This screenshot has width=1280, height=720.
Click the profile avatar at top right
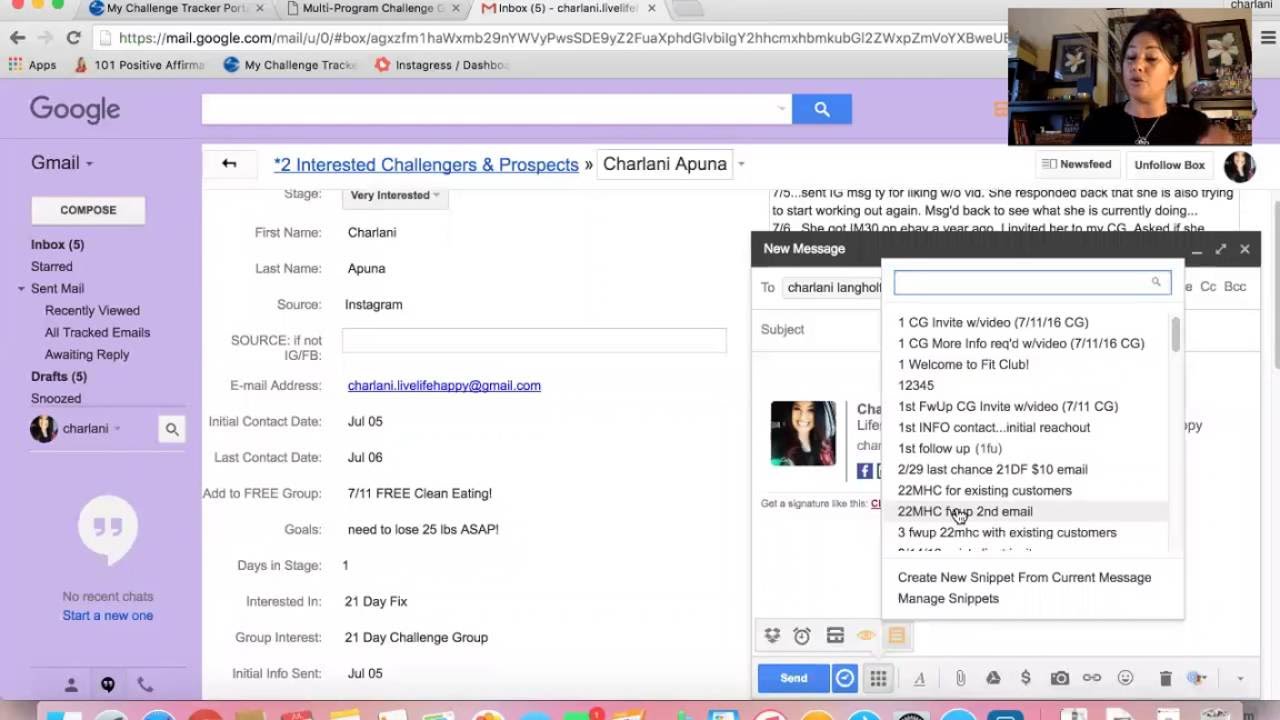[x=1239, y=166]
